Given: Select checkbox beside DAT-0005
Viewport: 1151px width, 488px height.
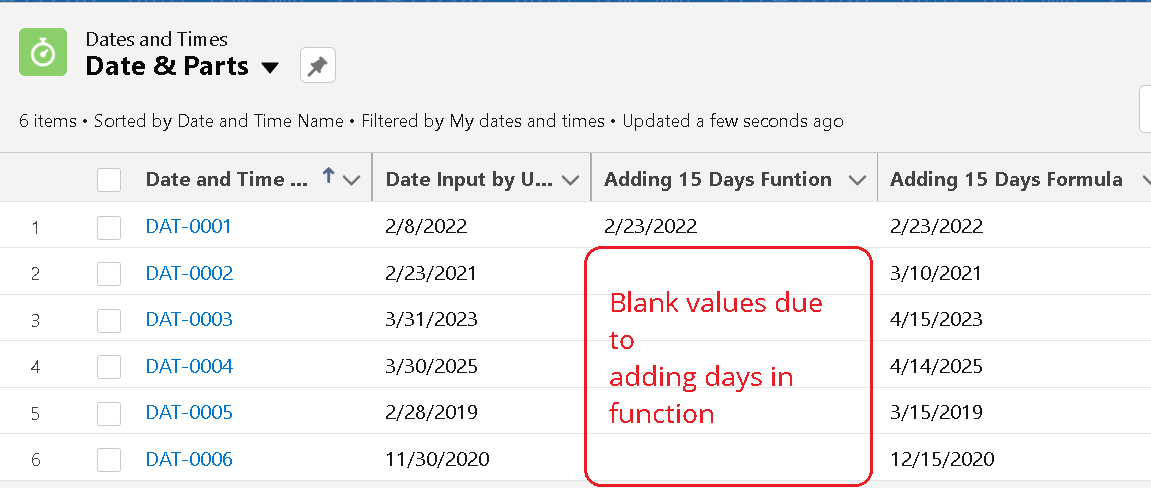Looking at the screenshot, I should [109, 413].
